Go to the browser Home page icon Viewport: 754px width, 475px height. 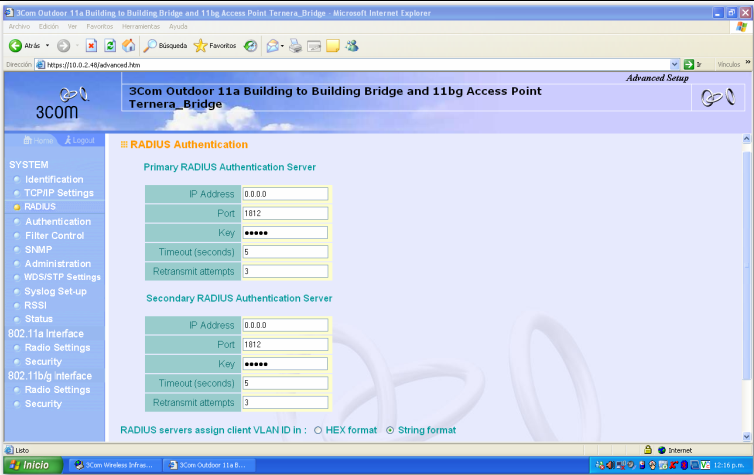pyautogui.click(x=127, y=45)
